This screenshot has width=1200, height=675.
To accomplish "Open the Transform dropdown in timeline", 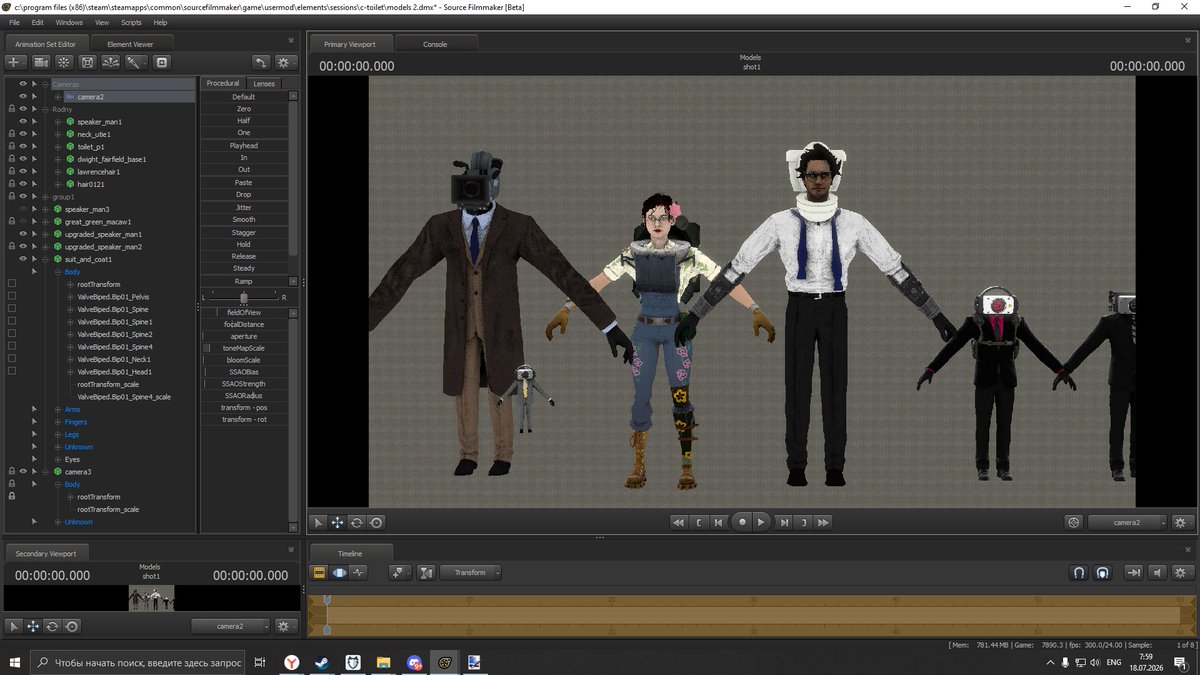I will click(470, 572).
